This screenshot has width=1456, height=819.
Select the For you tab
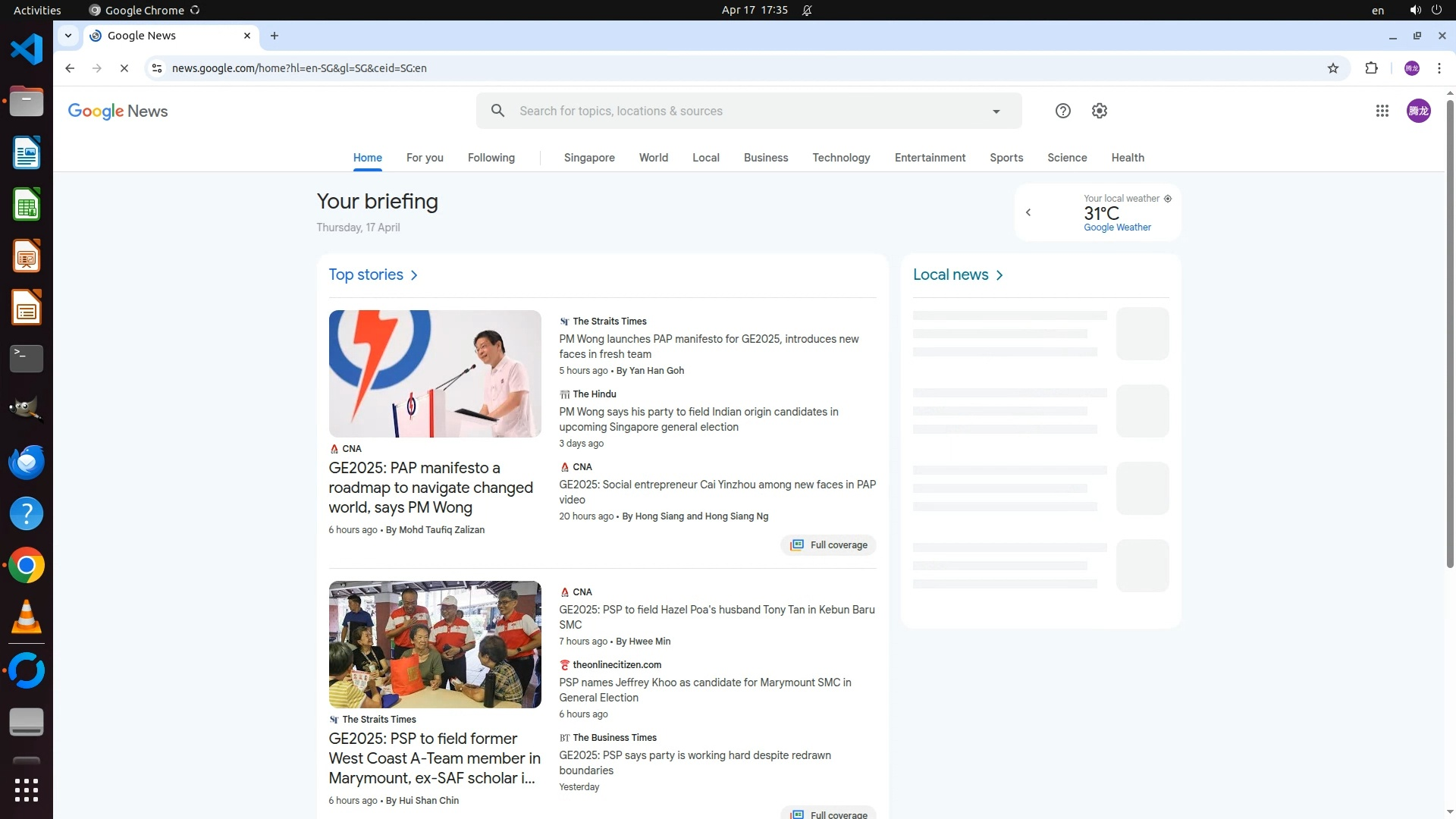425,158
